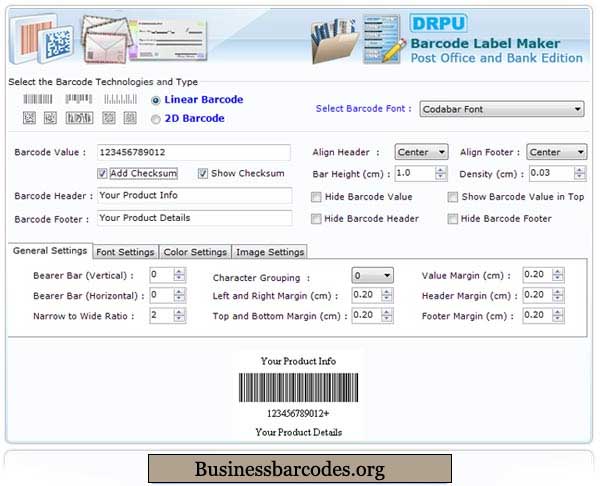Click the Bar Height value field
This screenshot has width=600, height=486.
tap(415, 173)
